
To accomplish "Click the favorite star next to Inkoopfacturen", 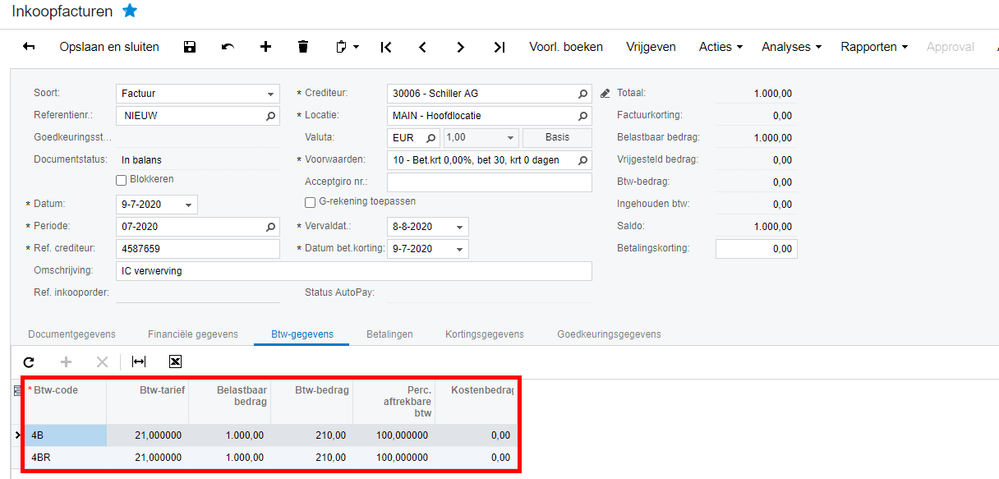I will [129, 11].
